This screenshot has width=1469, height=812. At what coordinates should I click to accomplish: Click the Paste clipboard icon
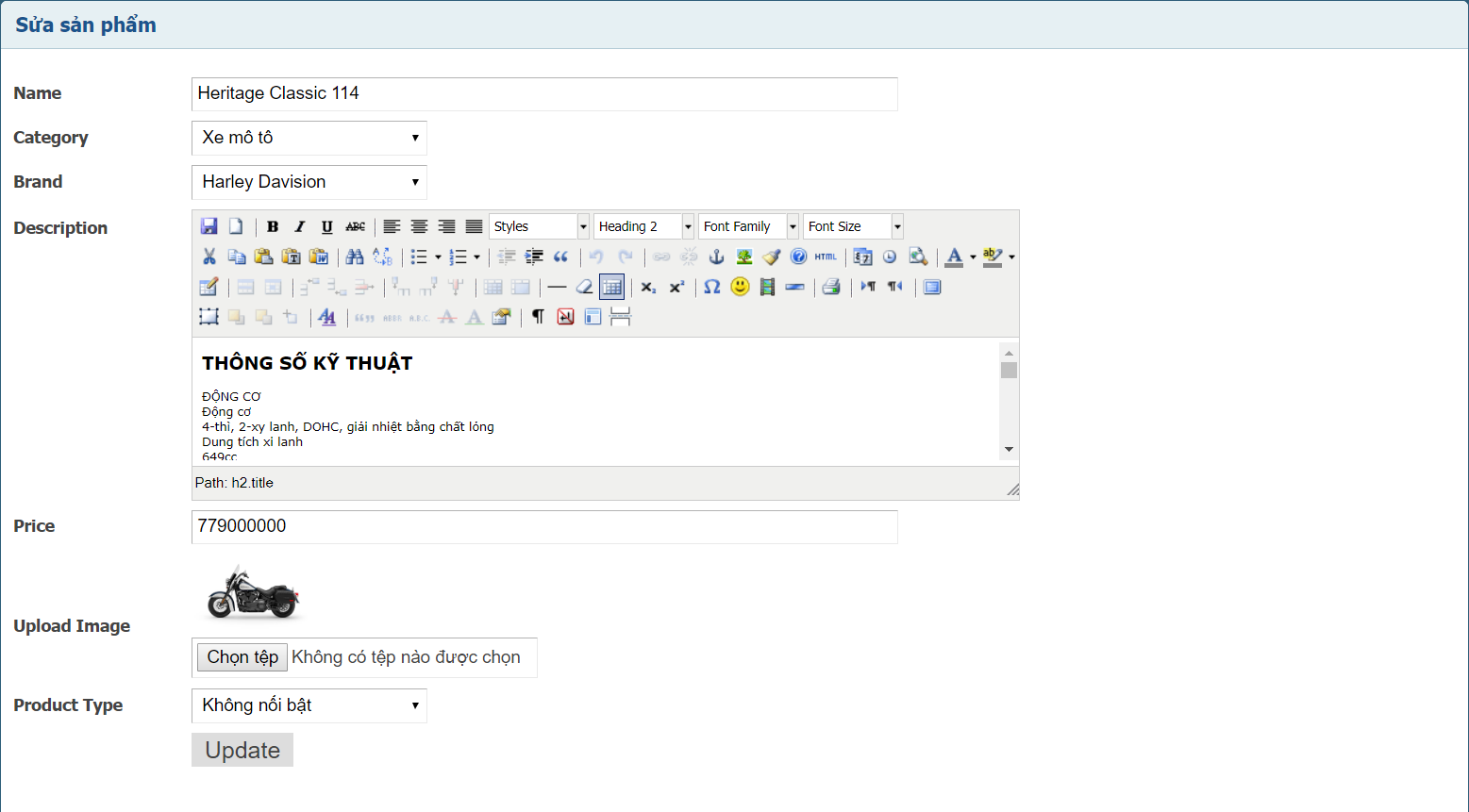click(x=264, y=257)
